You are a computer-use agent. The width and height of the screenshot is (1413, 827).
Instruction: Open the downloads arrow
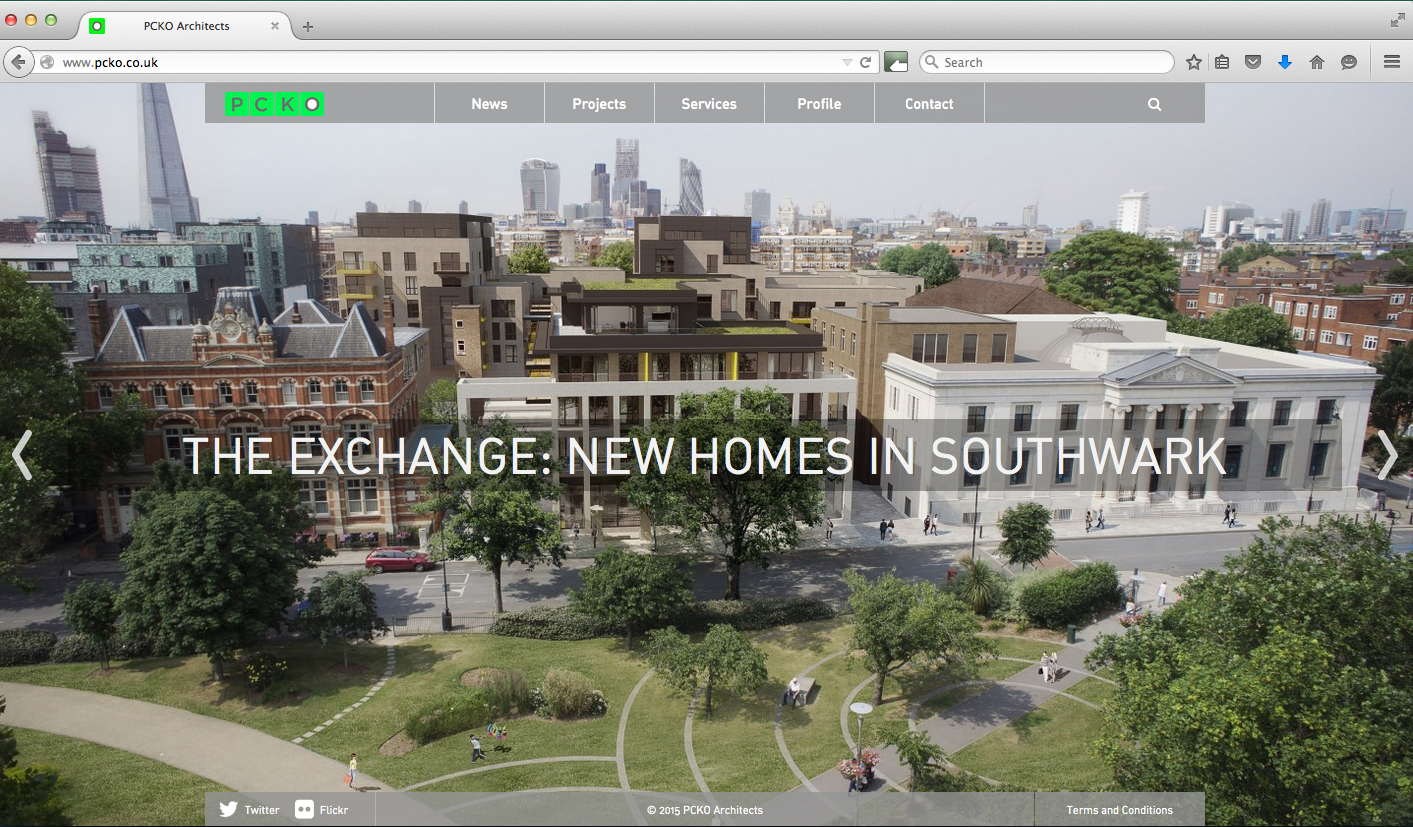click(x=1285, y=62)
